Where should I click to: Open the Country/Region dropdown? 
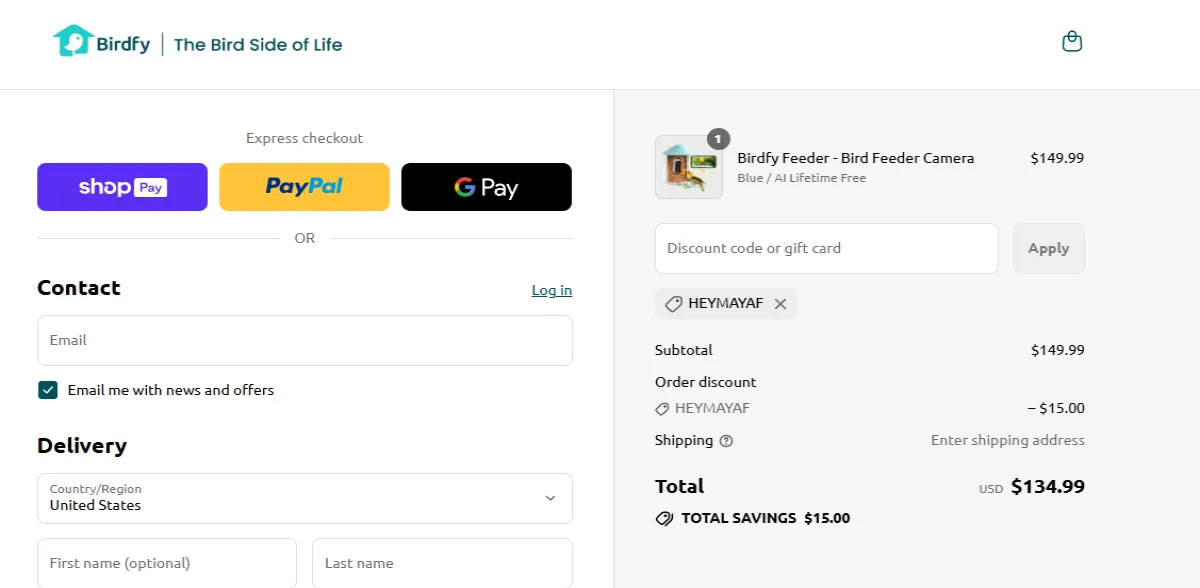pos(305,498)
